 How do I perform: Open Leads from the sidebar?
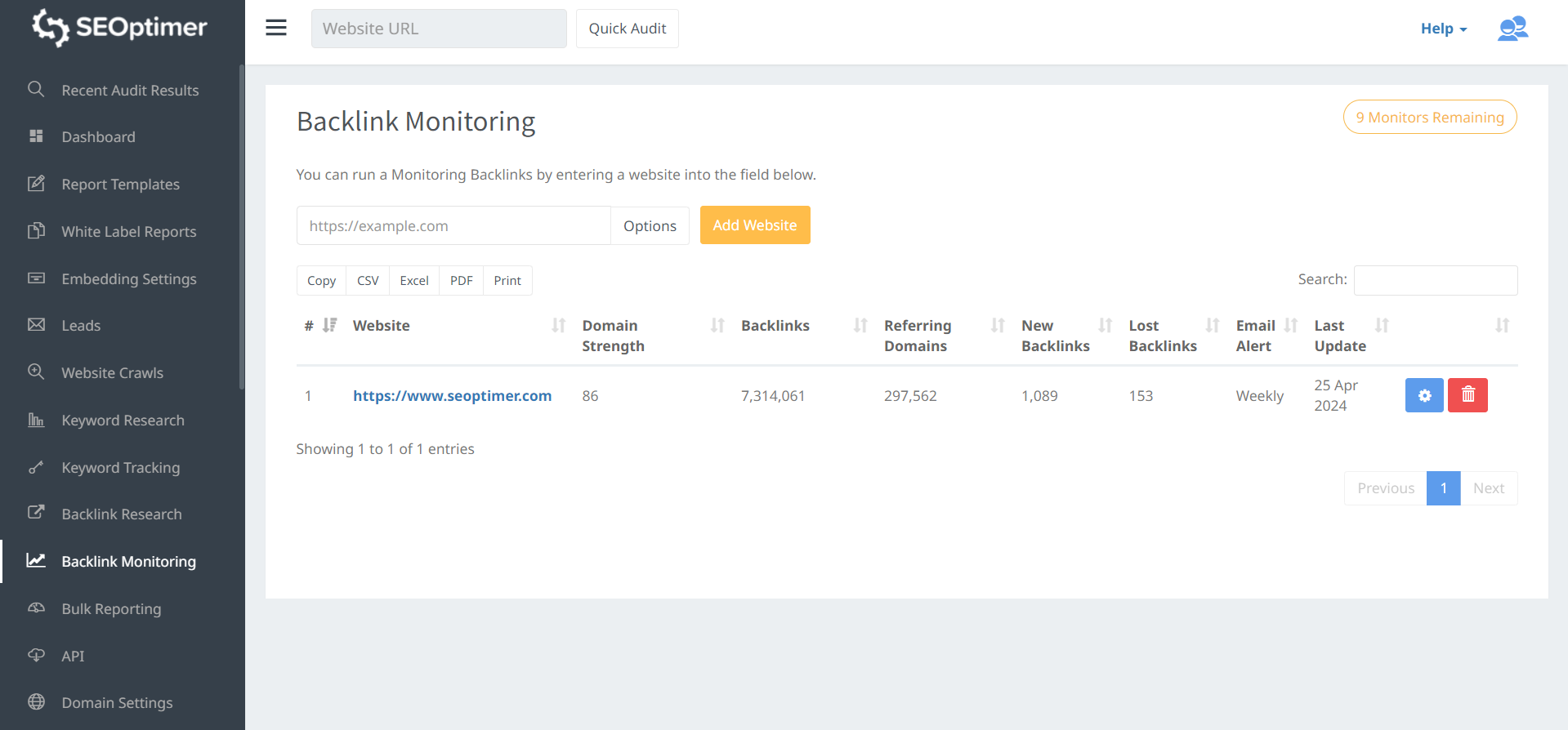pos(81,326)
